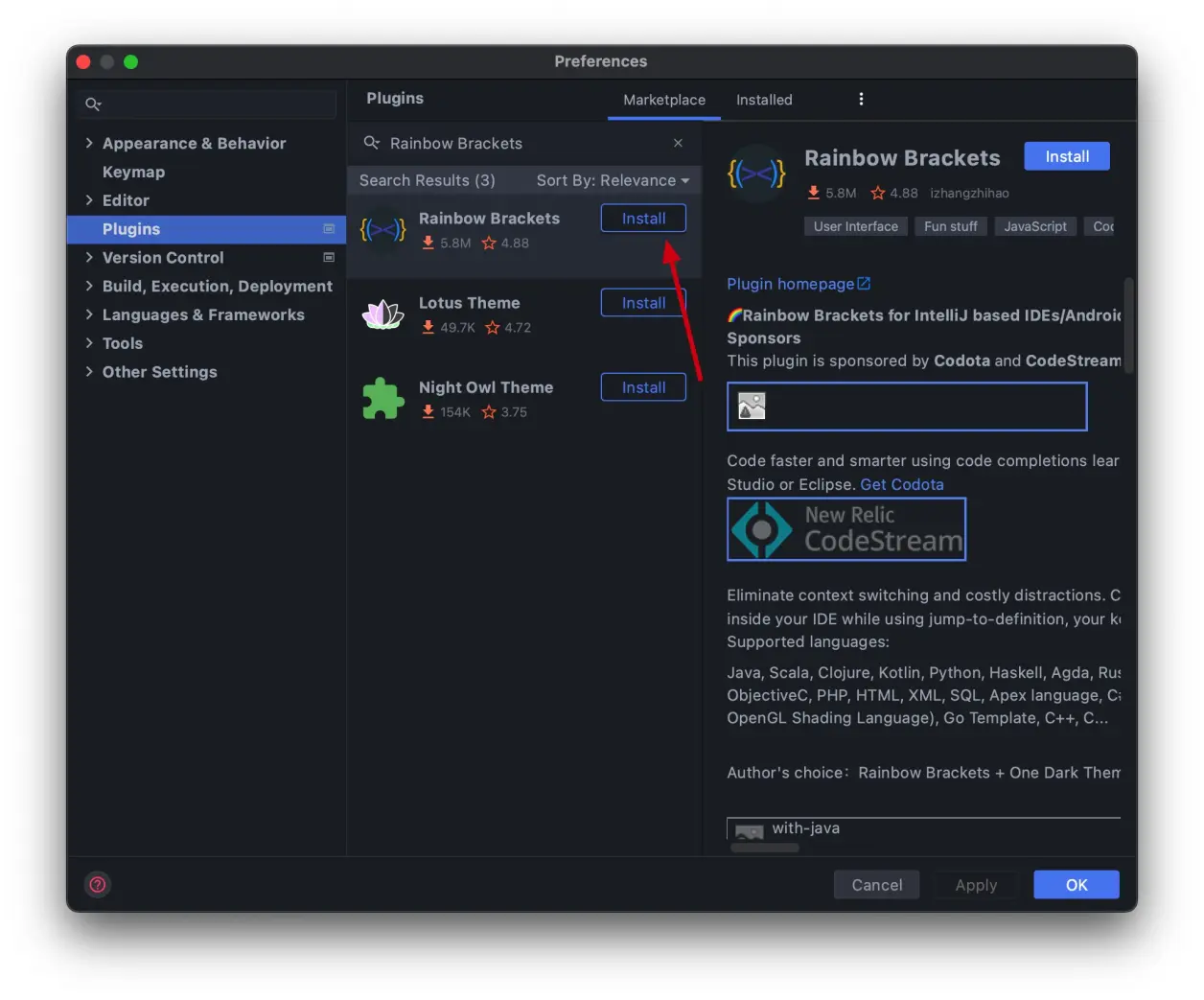The image size is (1204, 1000).
Task: Expand the Version Control section
Action: tap(89, 257)
